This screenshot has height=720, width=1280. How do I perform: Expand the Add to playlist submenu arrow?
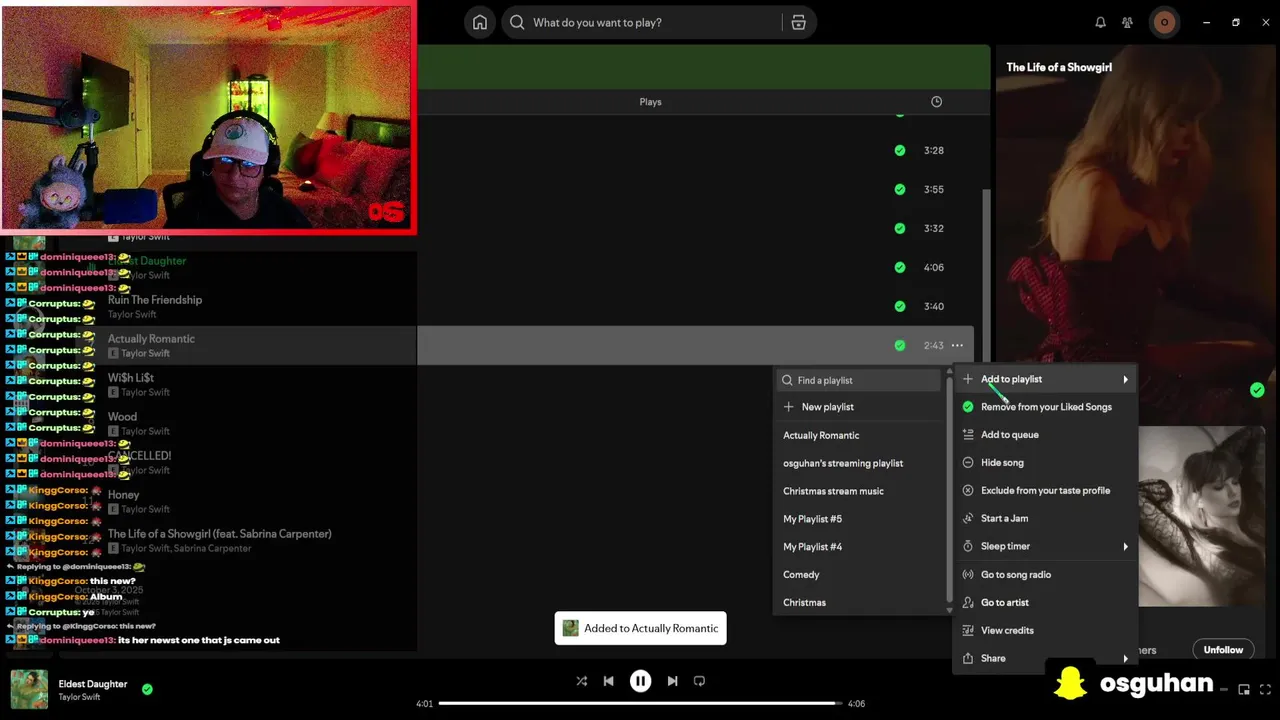(x=1125, y=379)
